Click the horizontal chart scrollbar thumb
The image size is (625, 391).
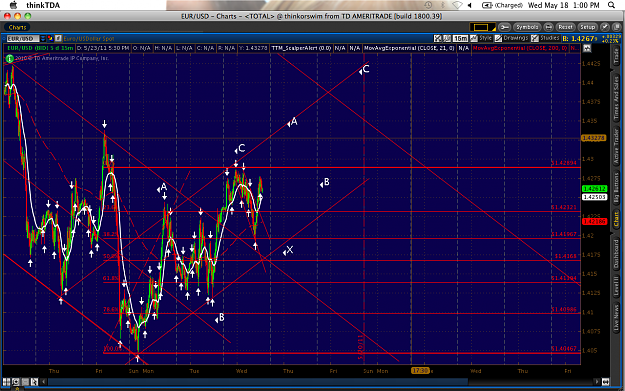(x=257, y=382)
